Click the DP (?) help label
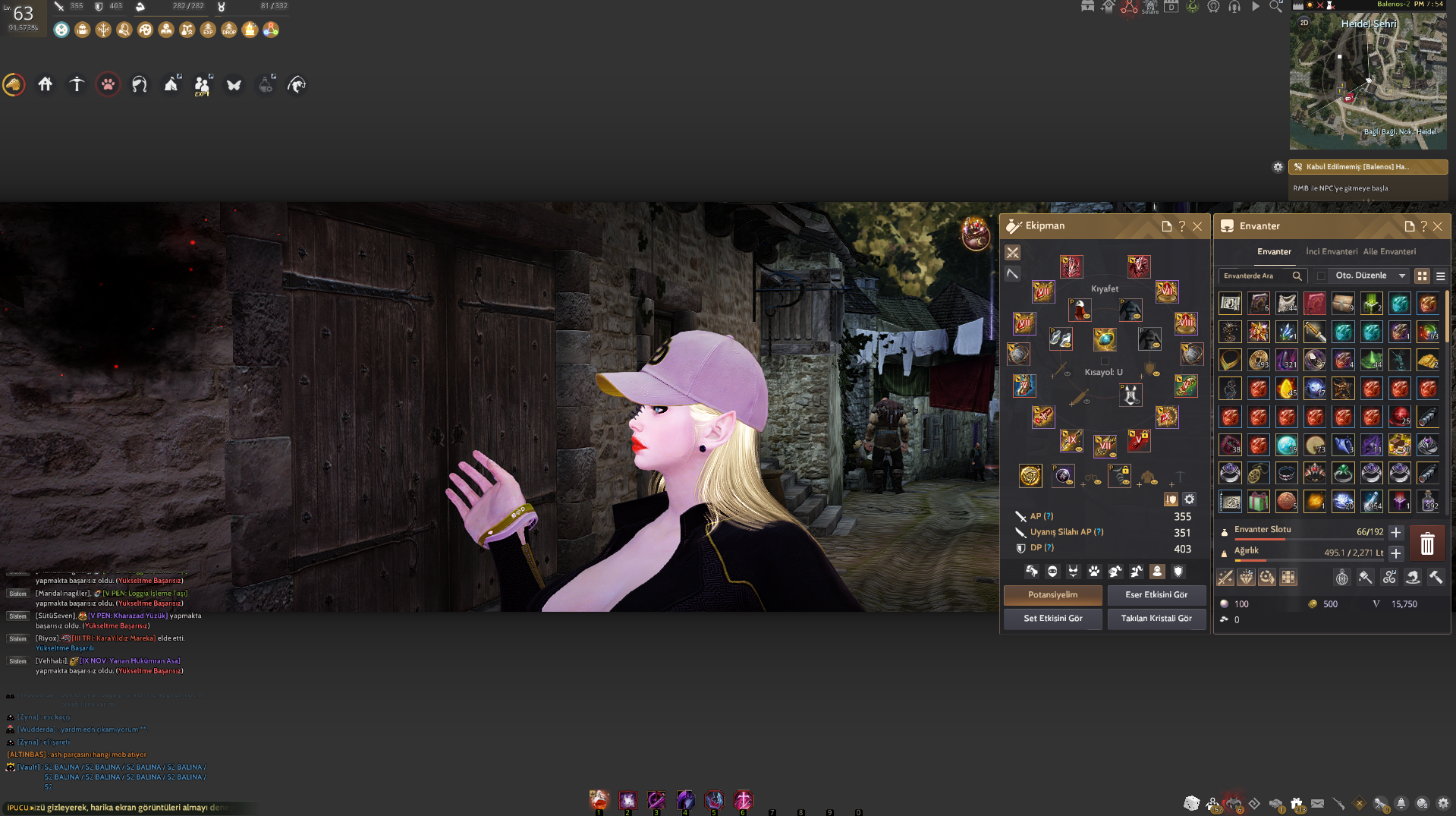The width and height of the screenshot is (1456, 816). coord(1042,548)
